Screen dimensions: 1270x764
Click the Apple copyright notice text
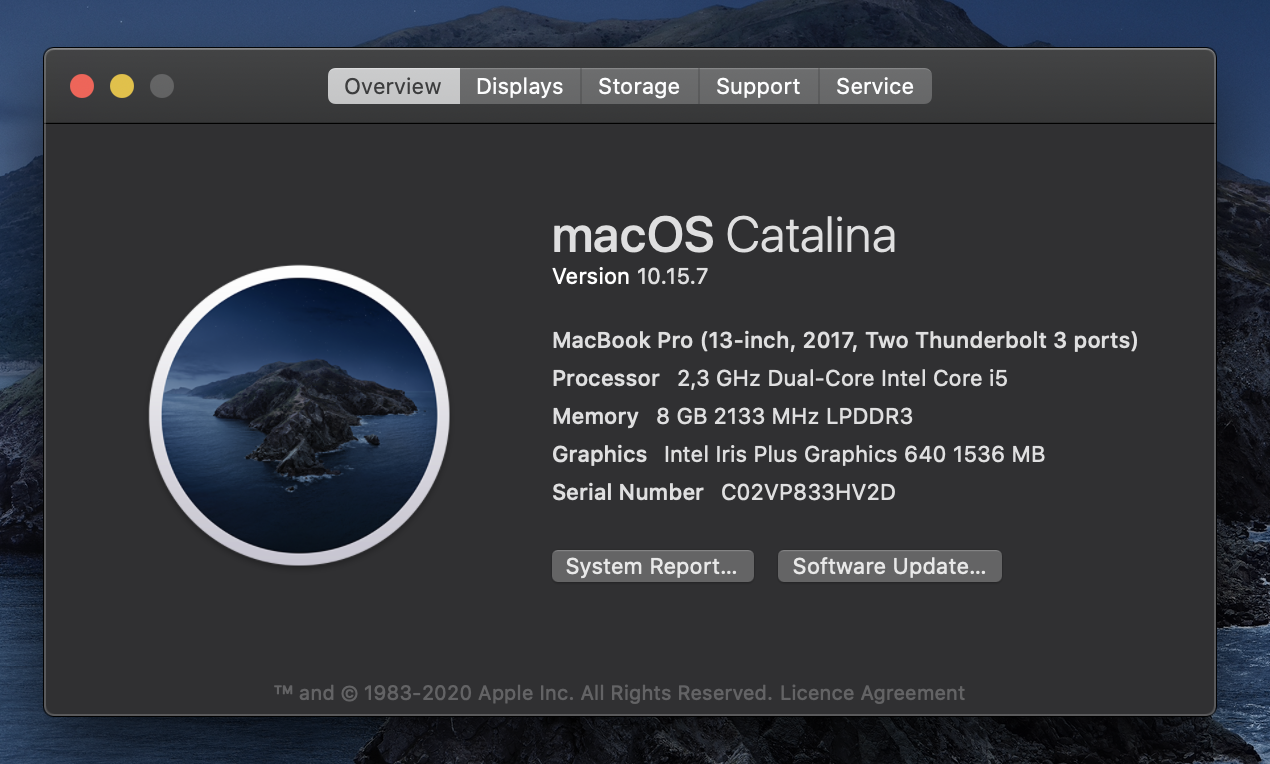click(523, 693)
